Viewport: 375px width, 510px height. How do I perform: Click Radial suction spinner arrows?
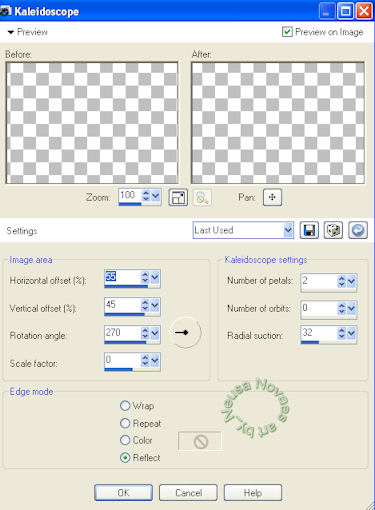(342, 333)
